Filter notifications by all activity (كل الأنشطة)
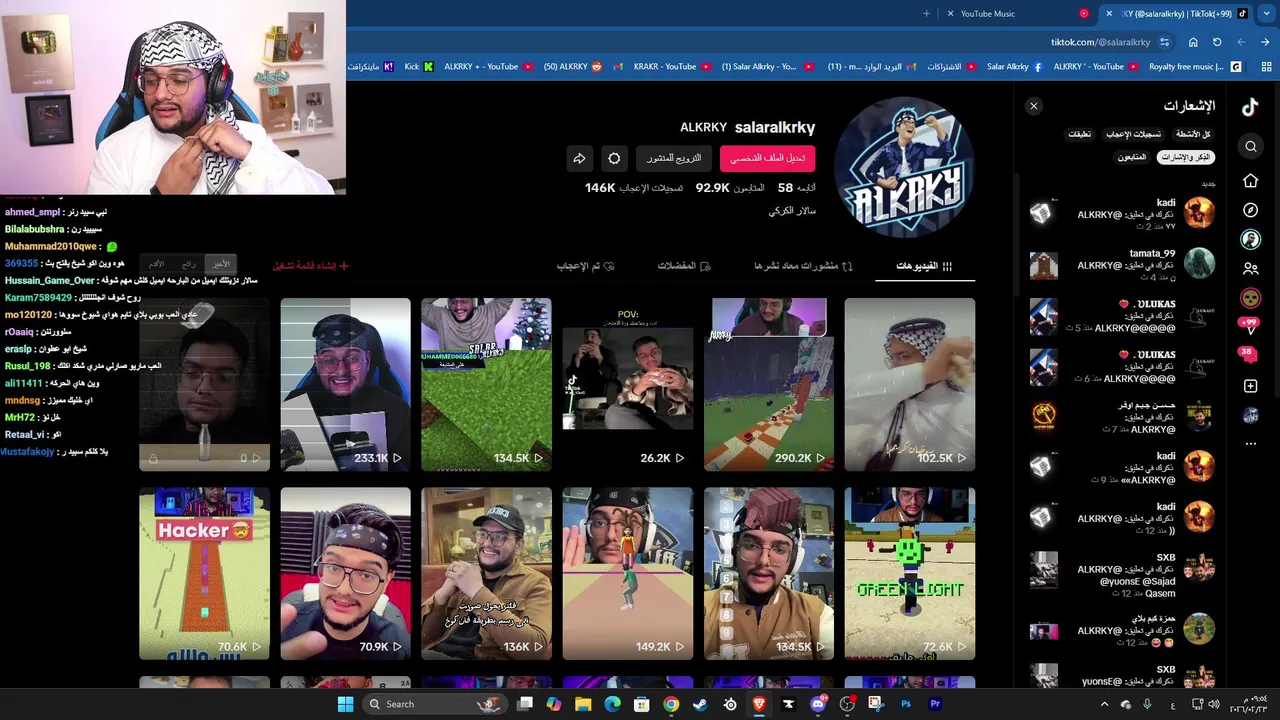This screenshot has height=720, width=1280. [x=1193, y=134]
